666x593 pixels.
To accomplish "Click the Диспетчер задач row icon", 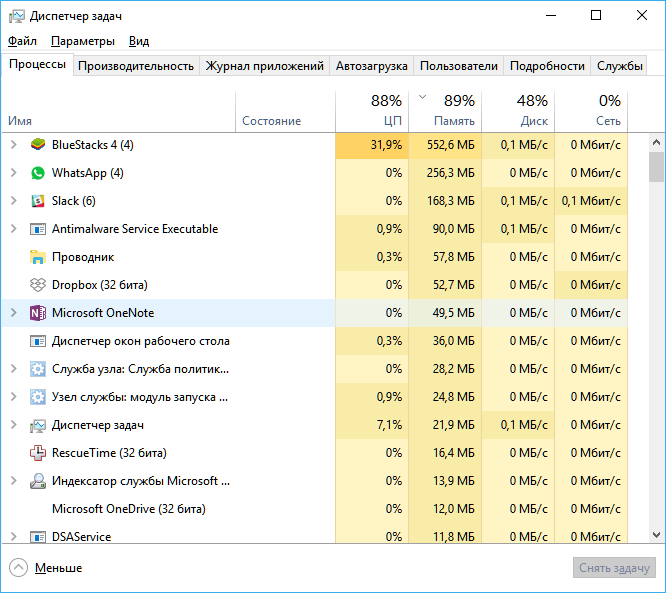I will click(38, 425).
